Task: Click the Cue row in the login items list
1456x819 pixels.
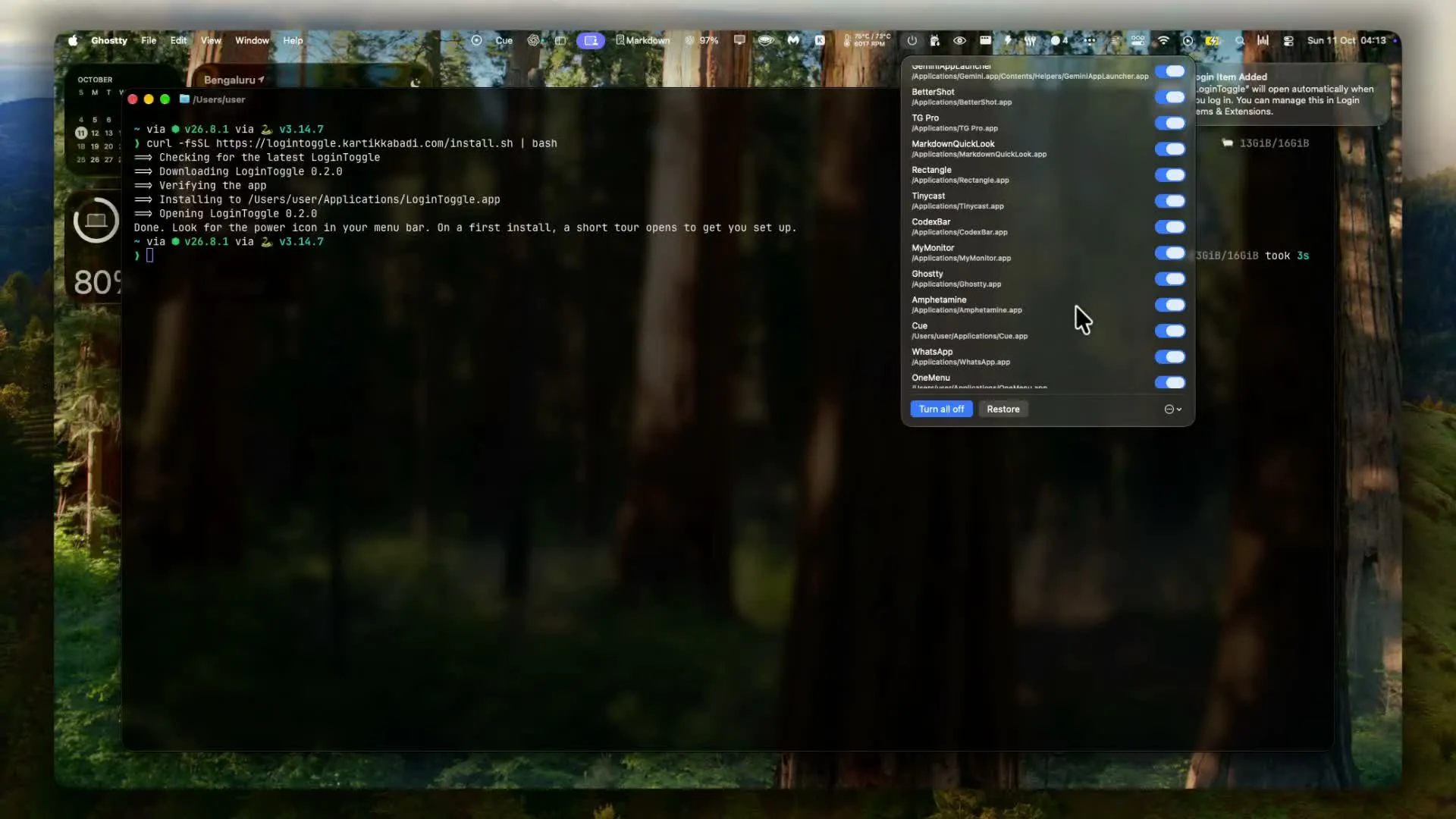Action: tap(1047, 331)
